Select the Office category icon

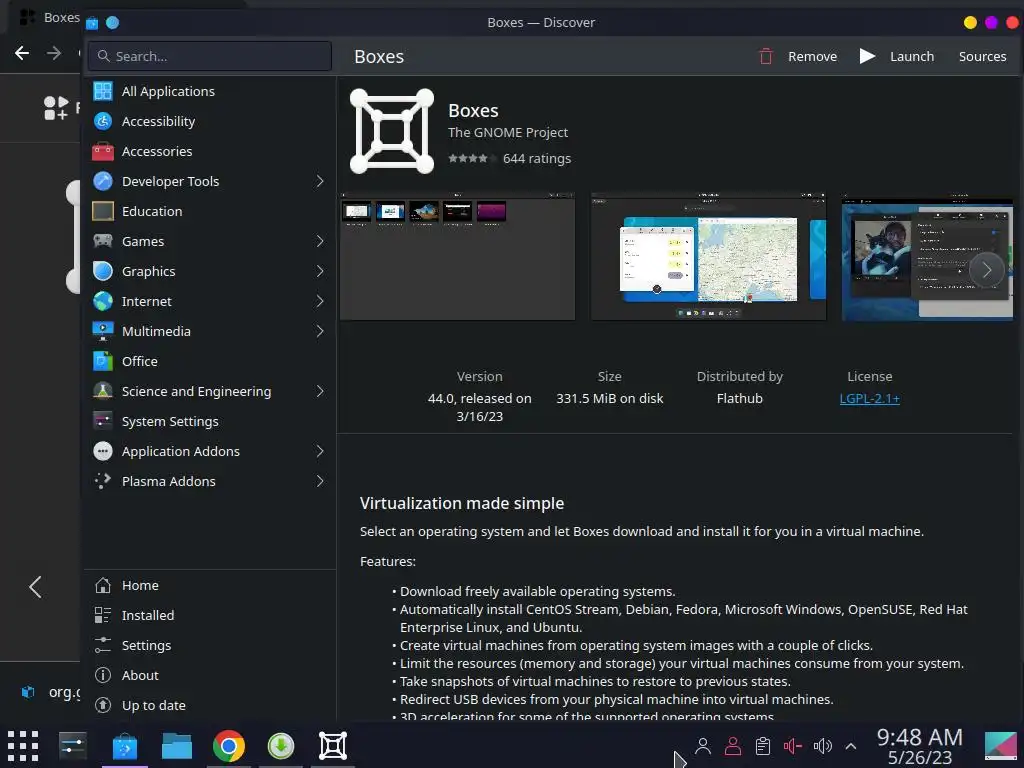(103, 361)
